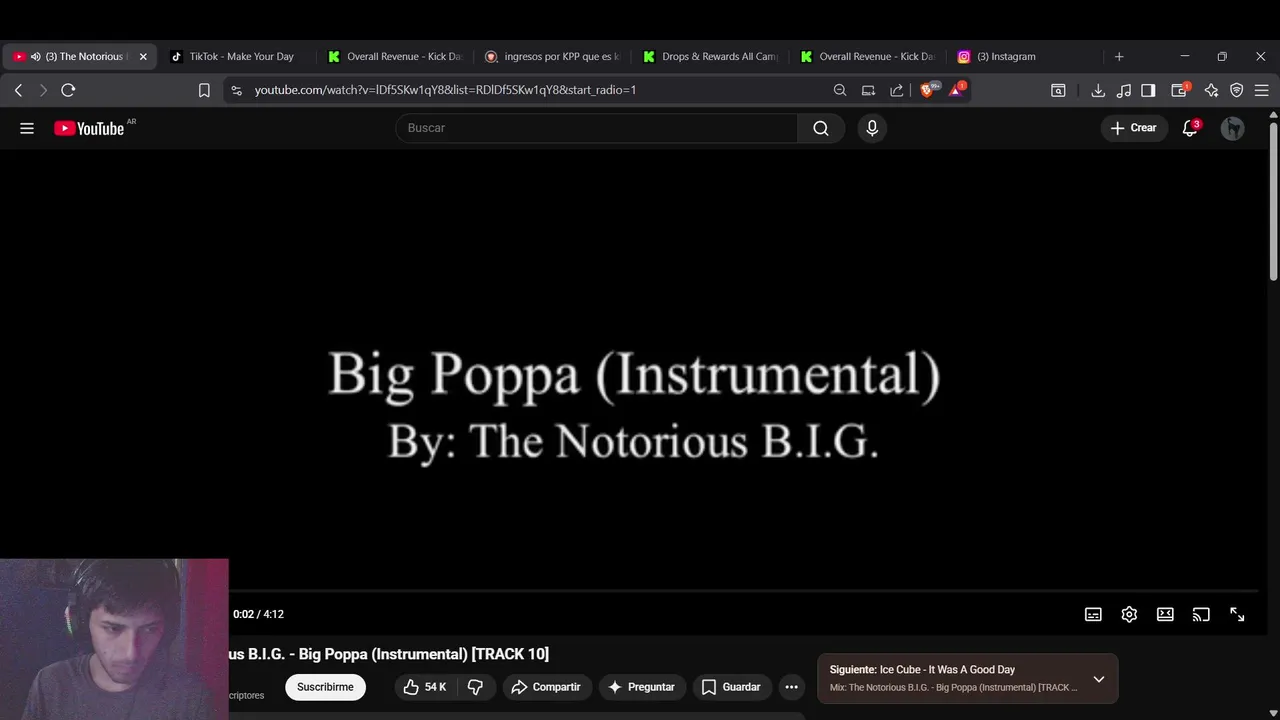Click the page vertical scrollbar
This screenshot has height=720, width=1280.
(1273, 200)
